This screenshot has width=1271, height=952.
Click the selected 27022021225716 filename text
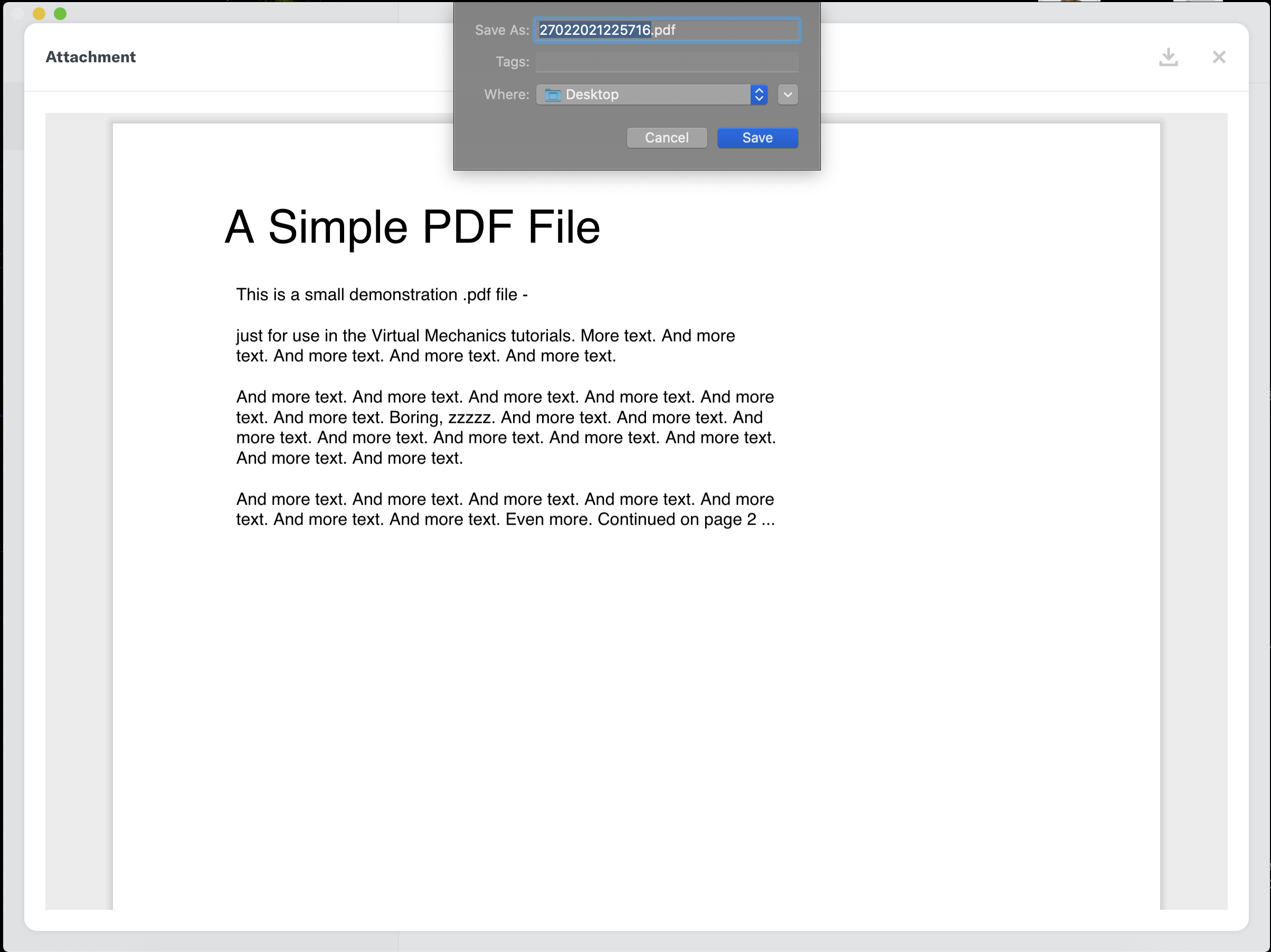tap(594, 30)
